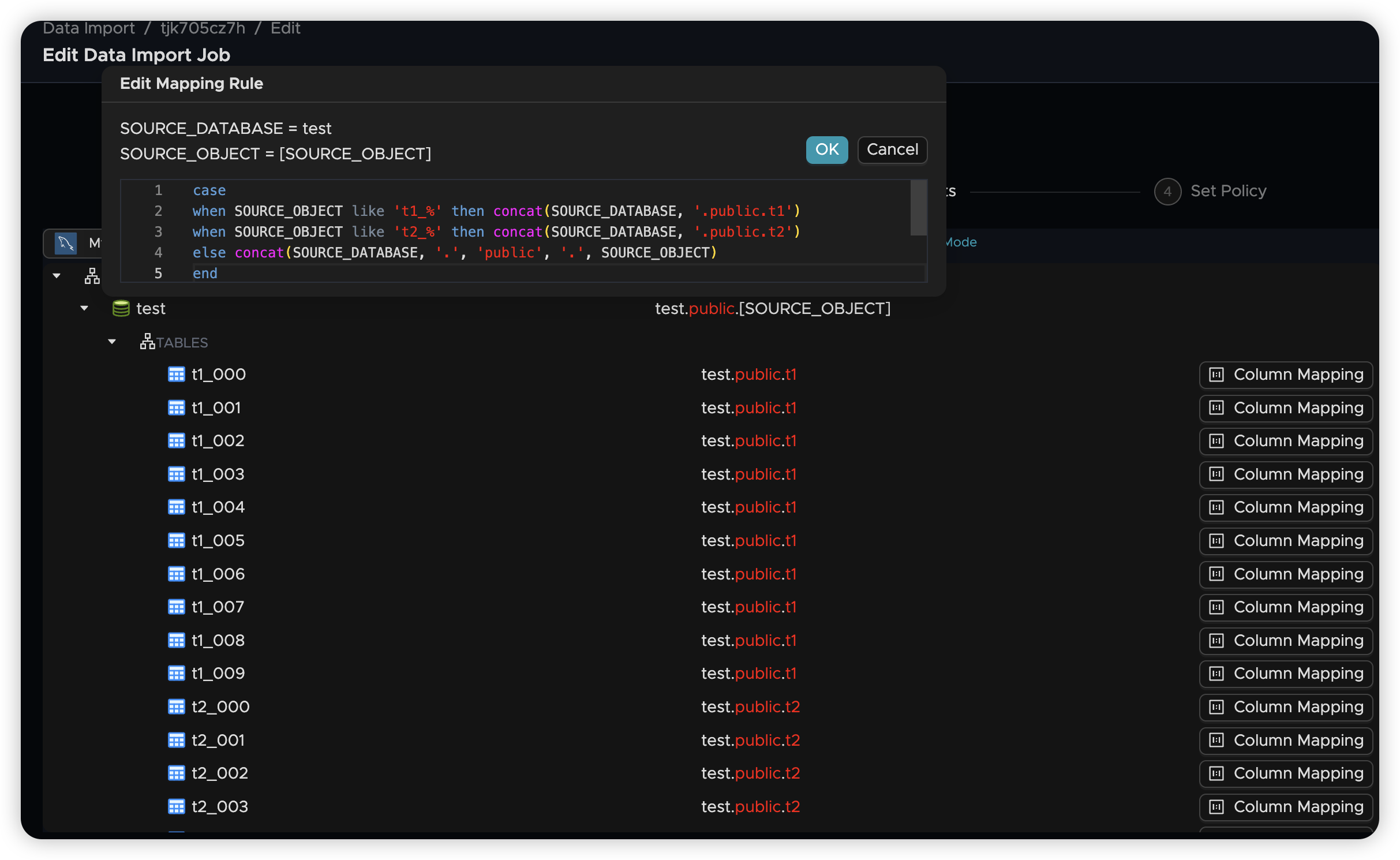Click the table icon for t1_006
The image size is (1400, 860).
pyautogui.click(x=176, y=574)
